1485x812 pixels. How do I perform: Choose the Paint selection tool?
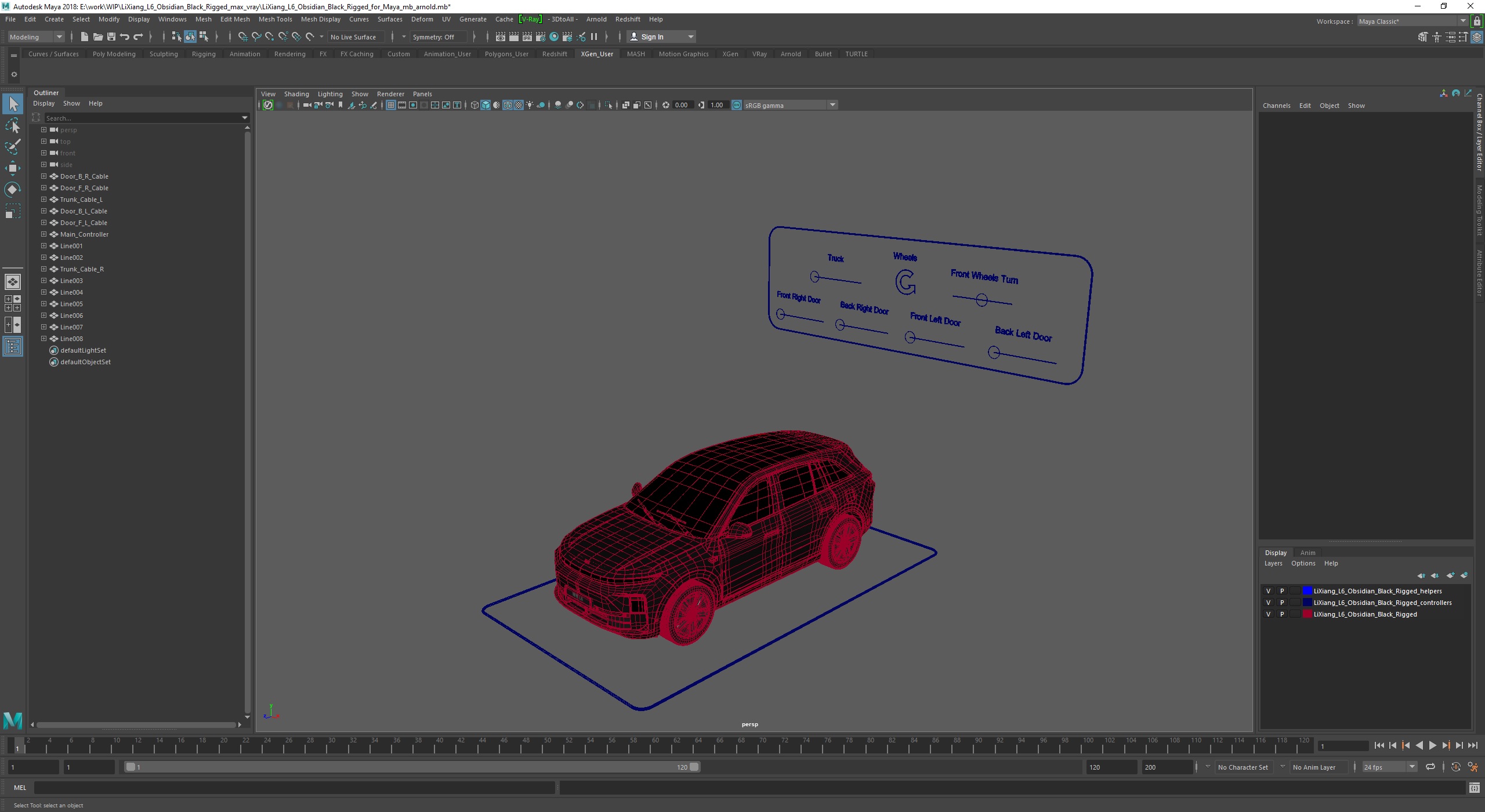pos(13,147)
